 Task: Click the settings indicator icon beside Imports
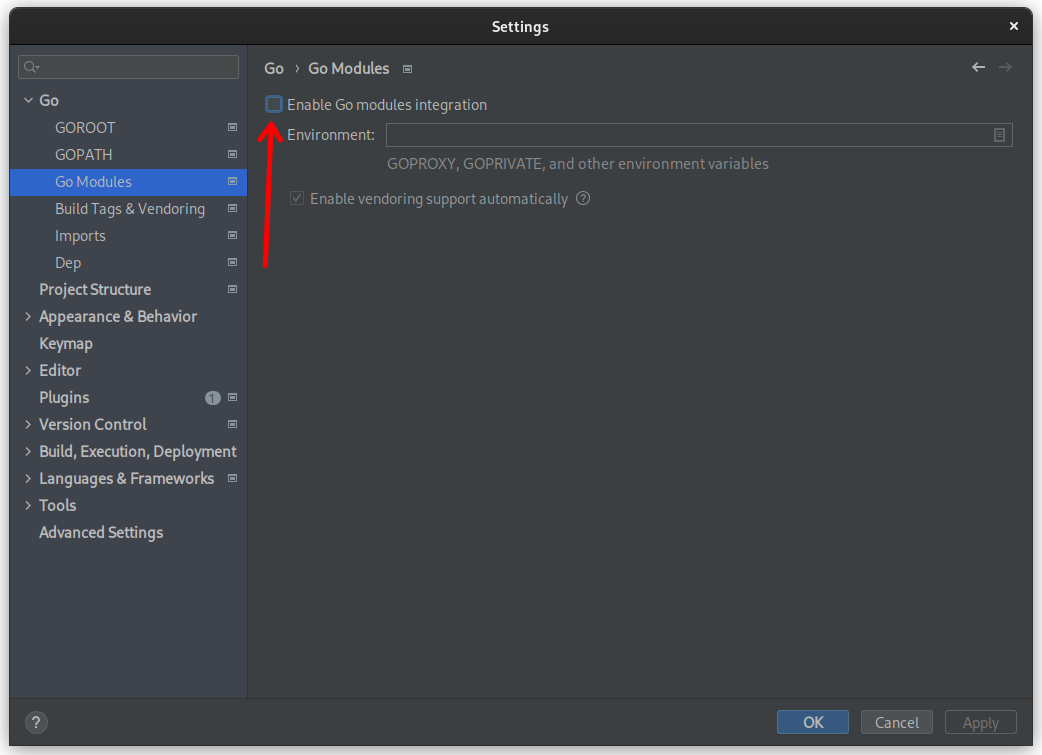click(232, 236)
